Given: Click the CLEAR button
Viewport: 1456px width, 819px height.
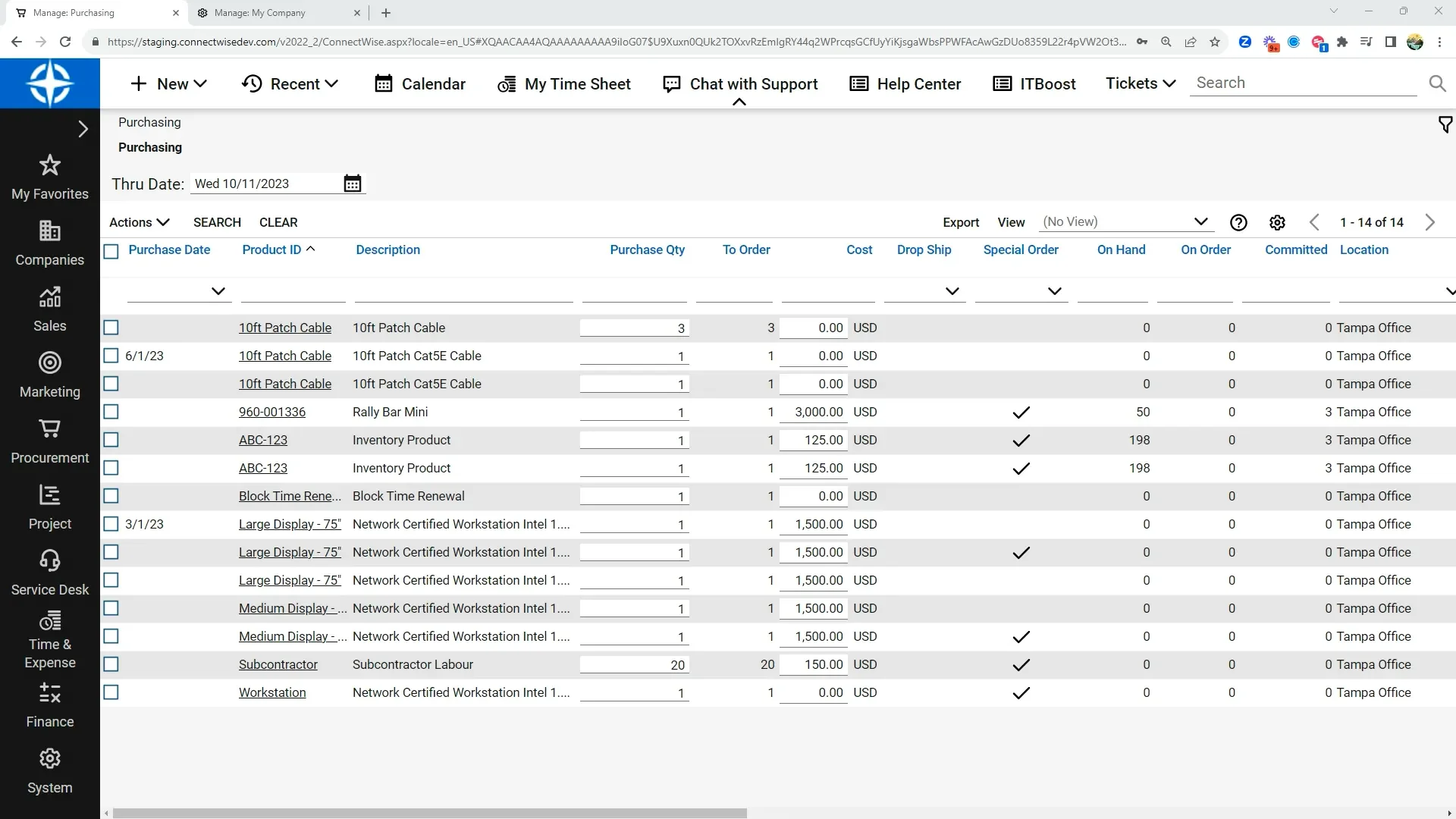Looking at the screenshot, I should pos(278,222).
